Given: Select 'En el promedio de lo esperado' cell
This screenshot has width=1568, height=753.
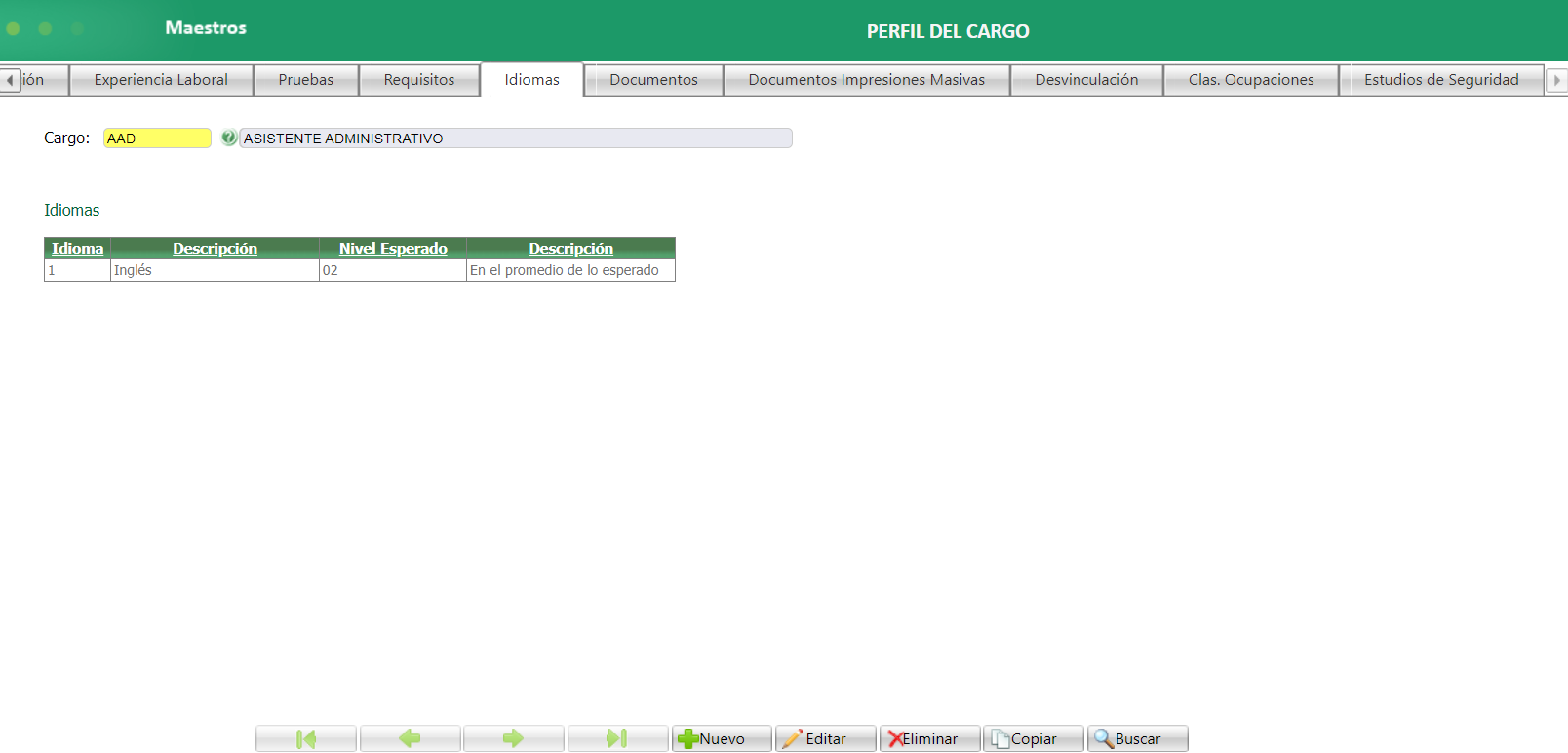Looking at the screenshot, I should (x=570, y=270).
